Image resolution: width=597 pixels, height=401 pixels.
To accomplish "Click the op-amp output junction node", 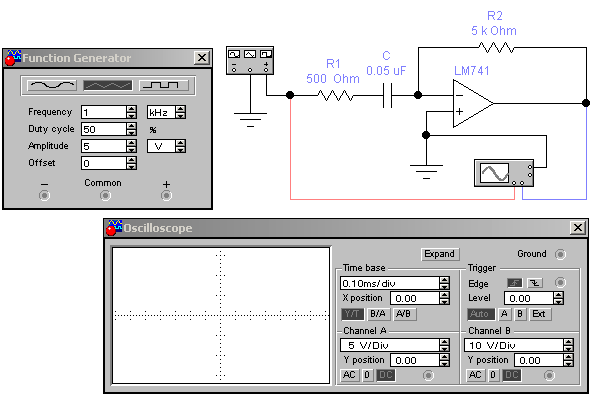I will click(x=586, y=103).
